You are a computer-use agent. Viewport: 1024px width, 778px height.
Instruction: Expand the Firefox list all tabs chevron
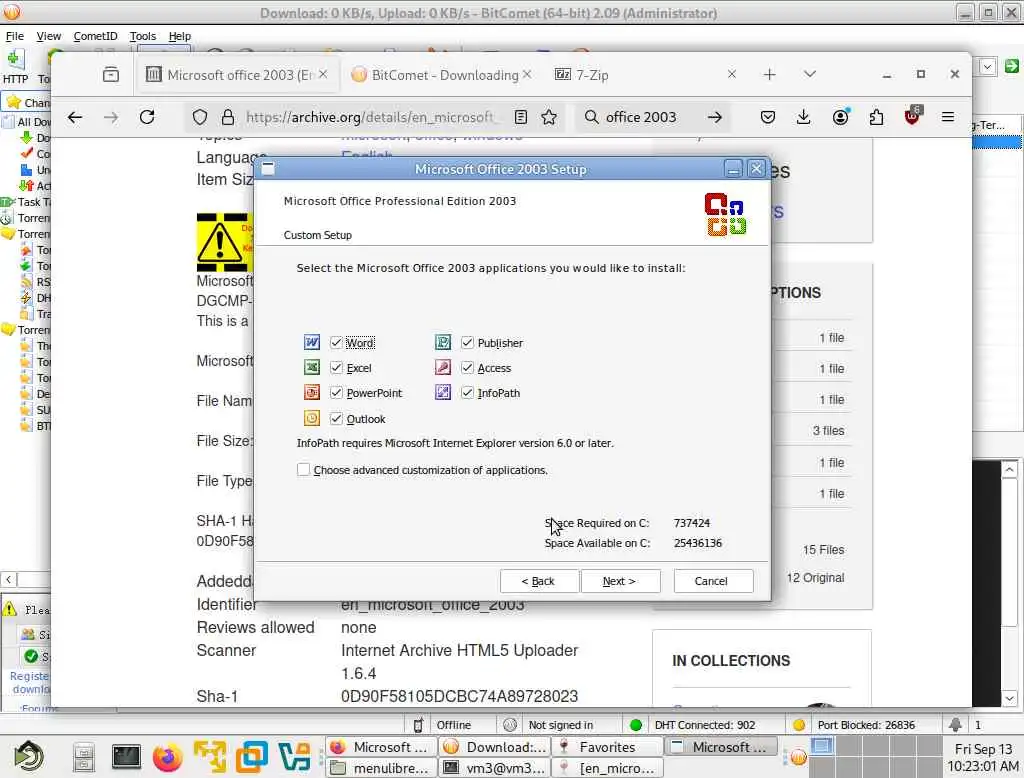[810, 74]
